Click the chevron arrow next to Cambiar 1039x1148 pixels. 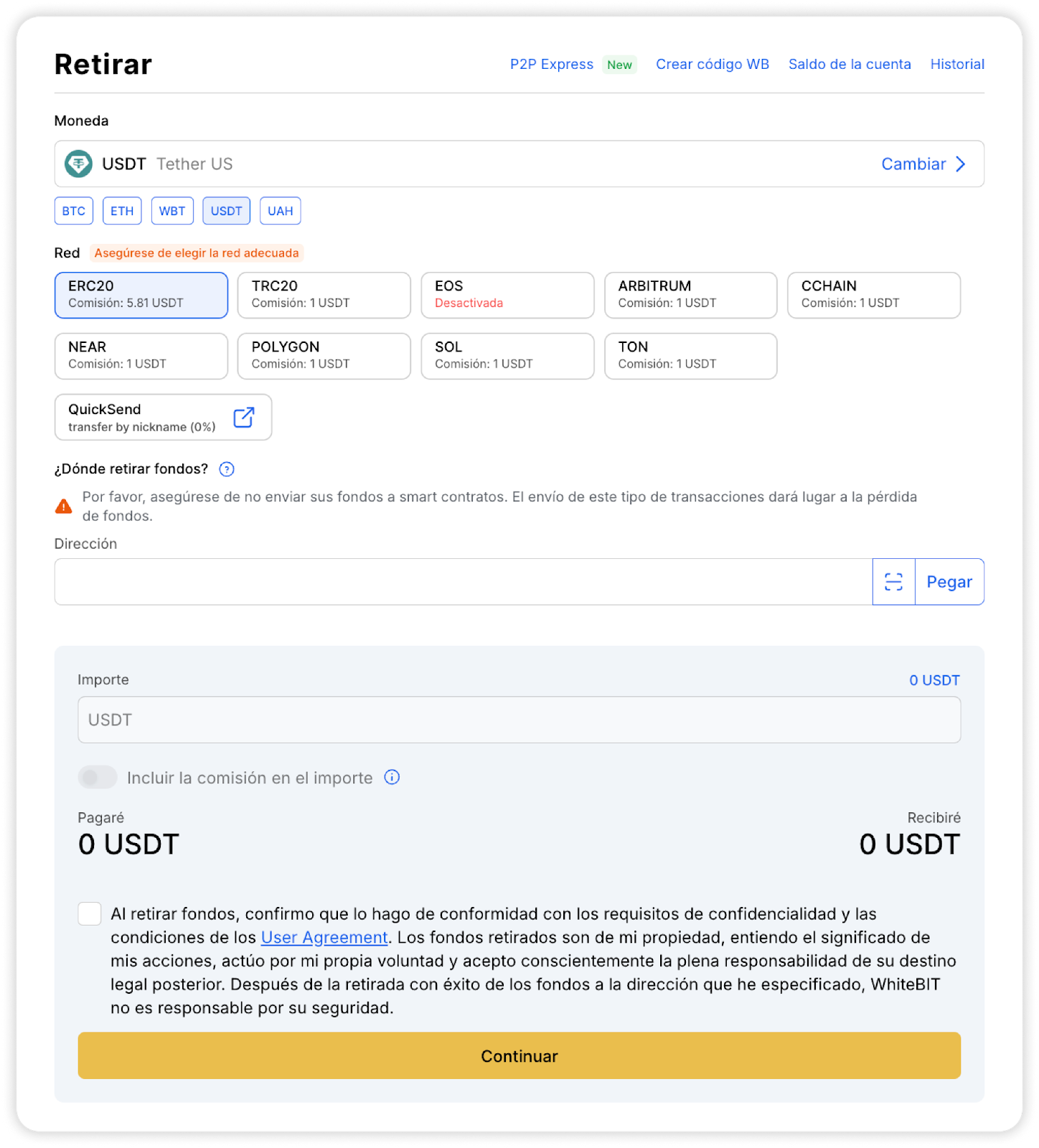(x=961, y=164)
